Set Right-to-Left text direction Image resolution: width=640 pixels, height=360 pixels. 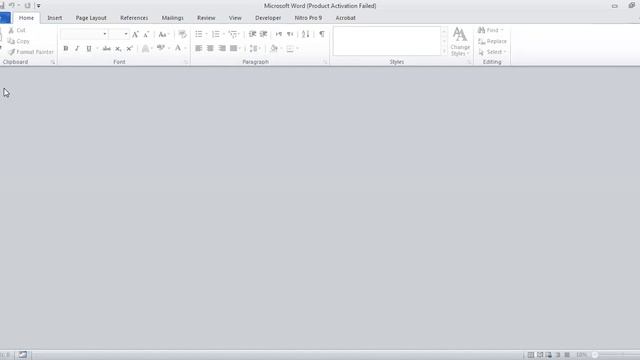coord(290,34)
